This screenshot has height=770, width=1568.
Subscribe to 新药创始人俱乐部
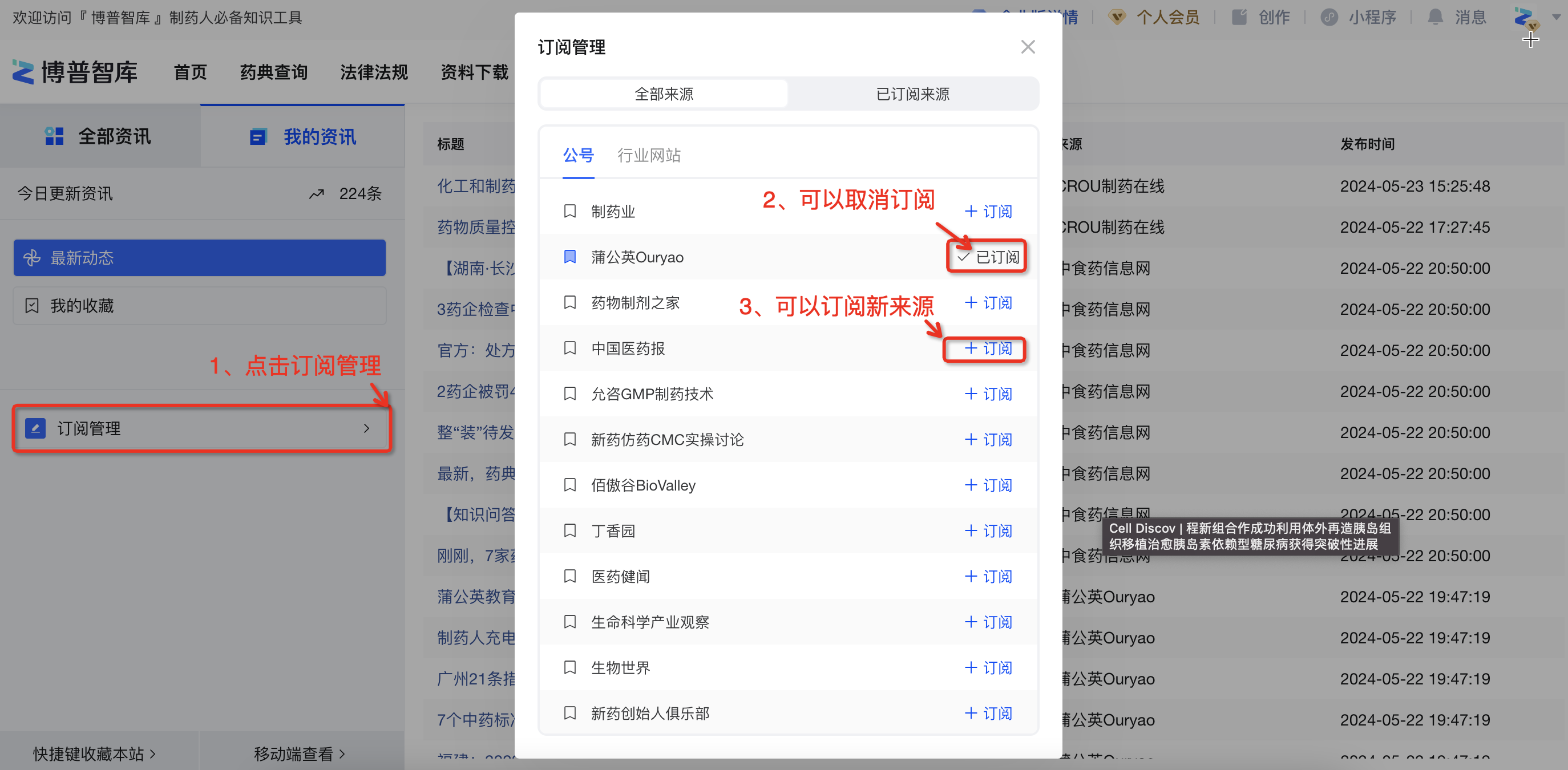(988, 713)
